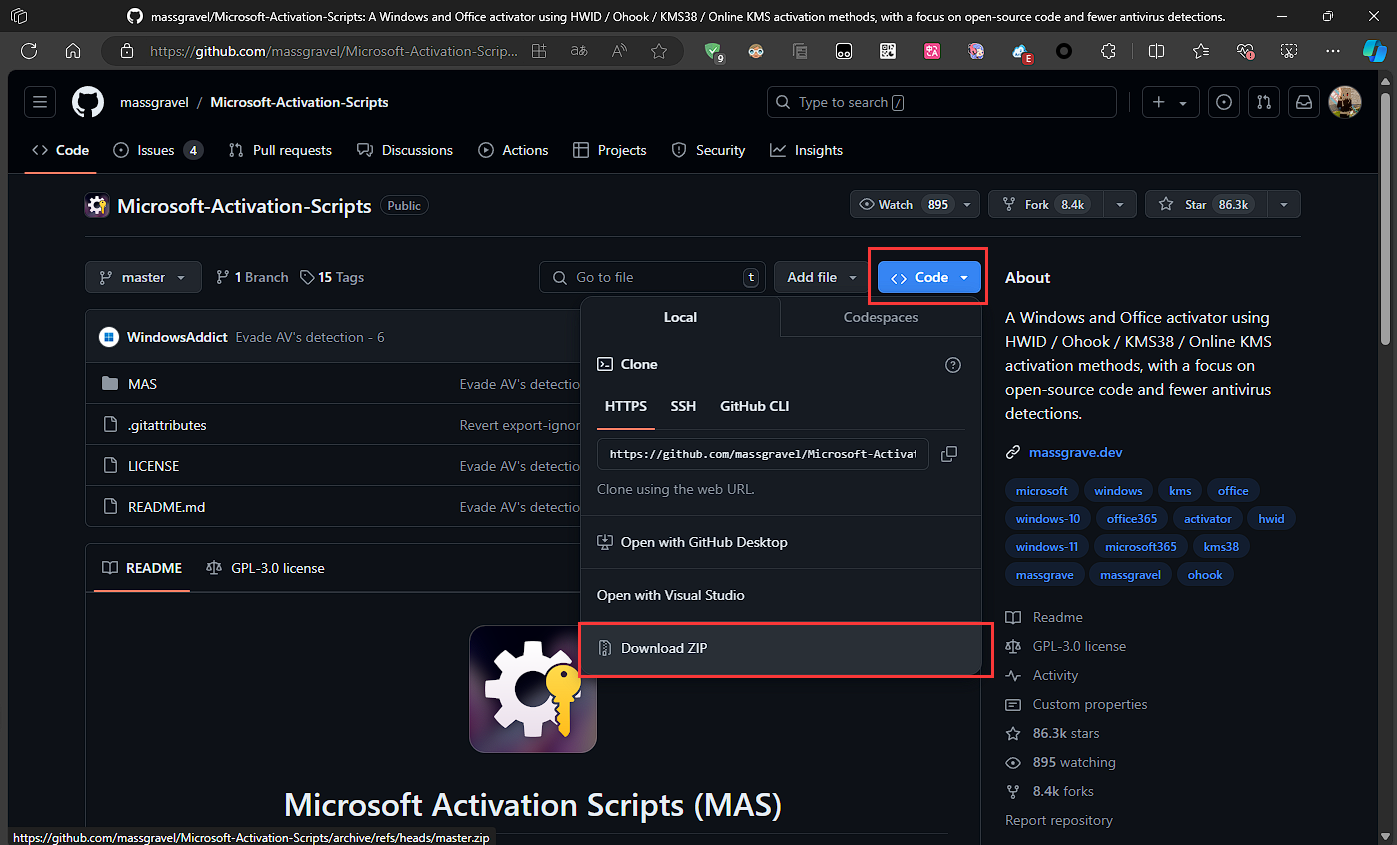Show the GPL-3.0 license tab
The width and height of the screenshot is (1397, 845).
click(265, 568)
